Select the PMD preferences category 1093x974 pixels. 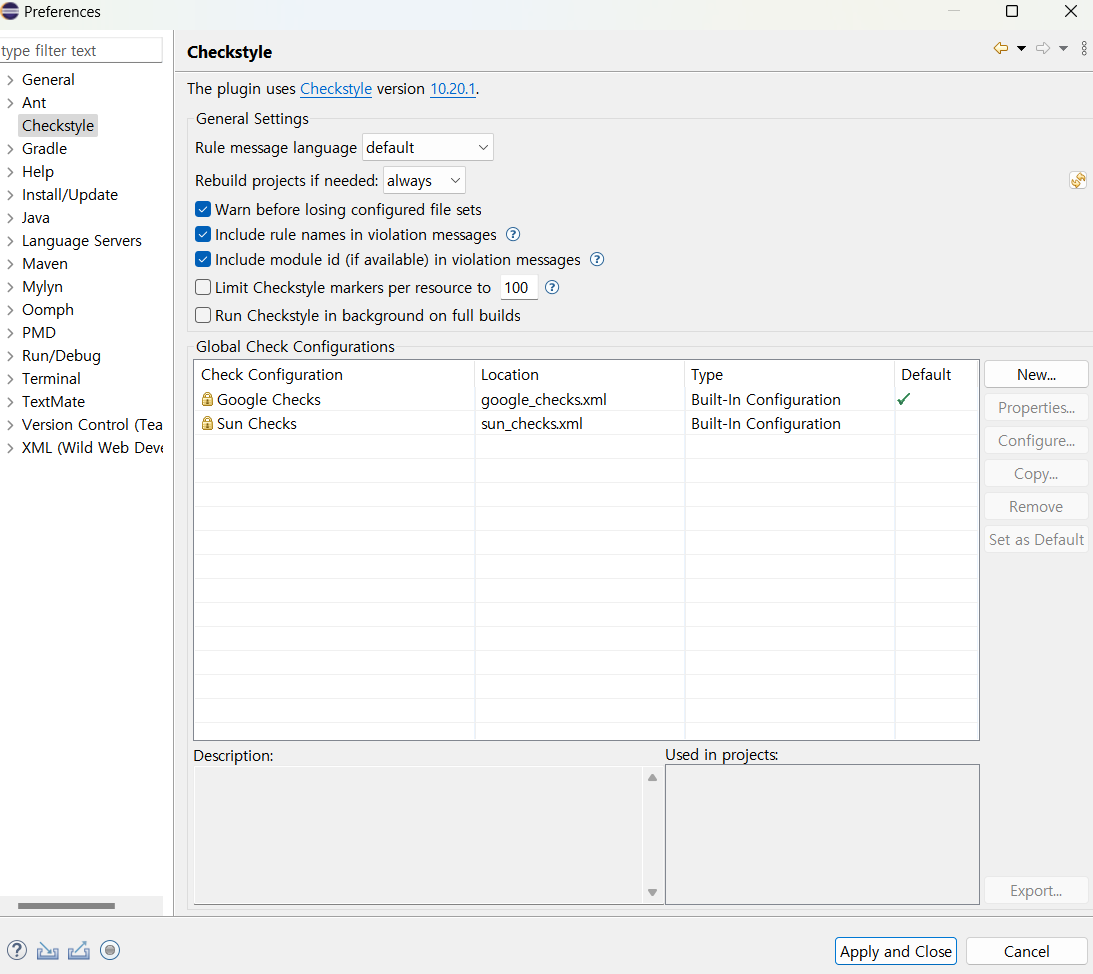39,333
